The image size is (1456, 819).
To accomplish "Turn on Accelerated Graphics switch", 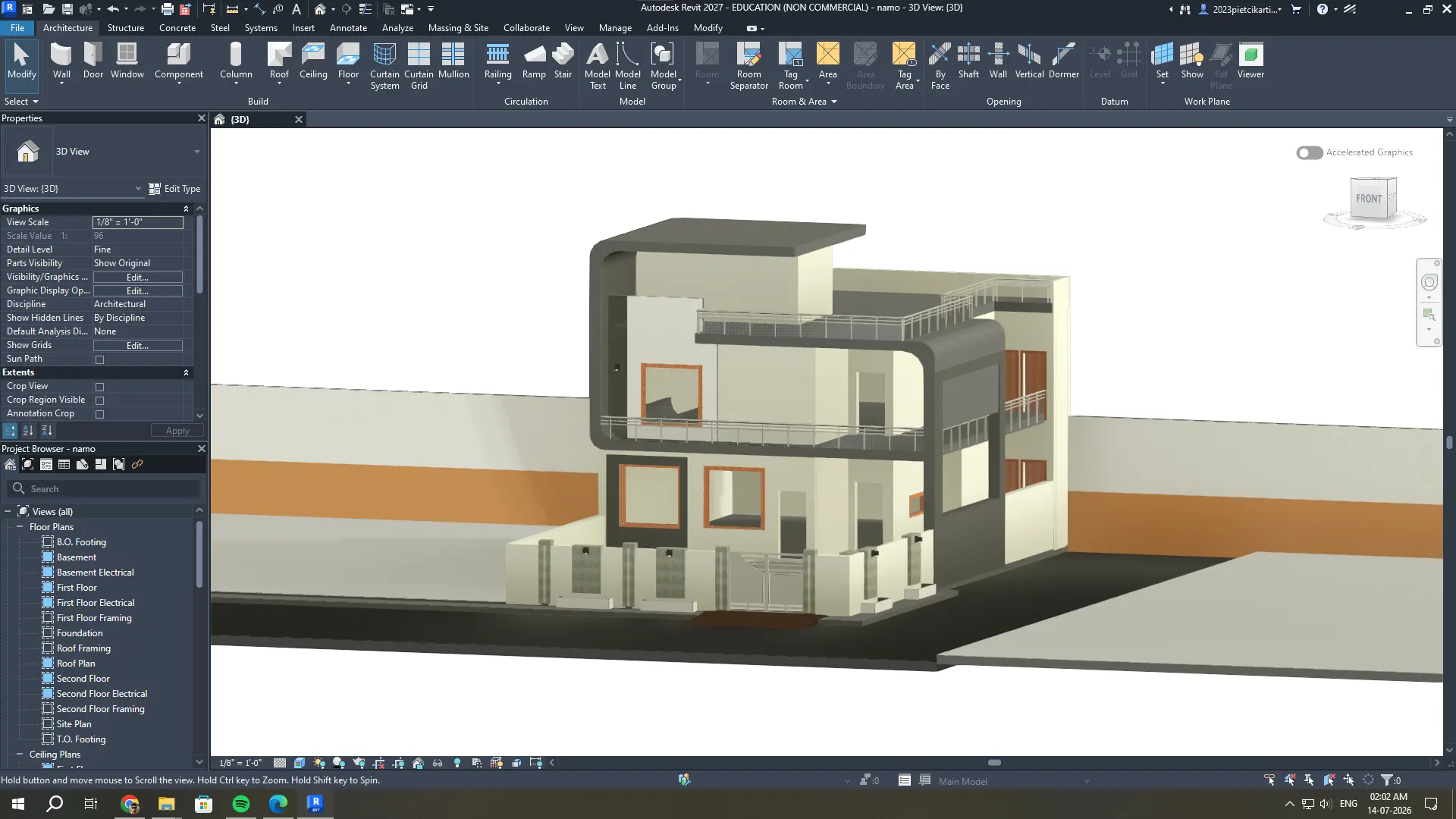I will tap(1309, 152).
